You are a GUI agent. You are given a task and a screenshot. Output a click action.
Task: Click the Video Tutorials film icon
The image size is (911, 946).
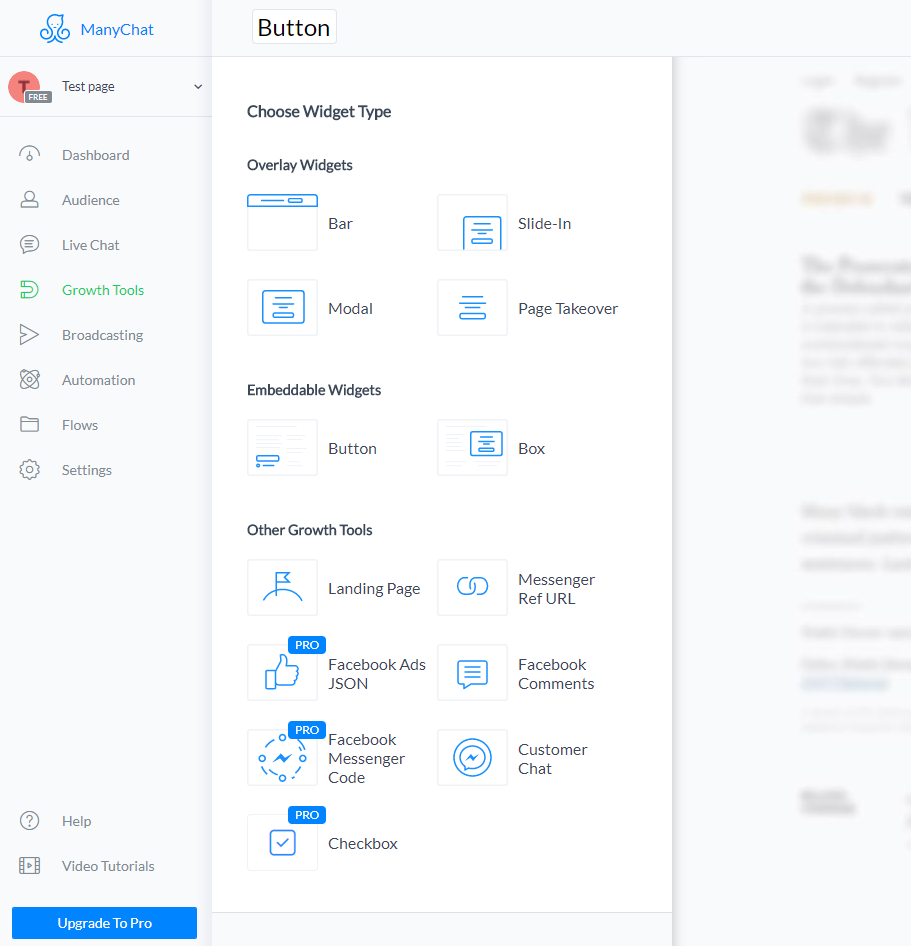click(30, 866)
